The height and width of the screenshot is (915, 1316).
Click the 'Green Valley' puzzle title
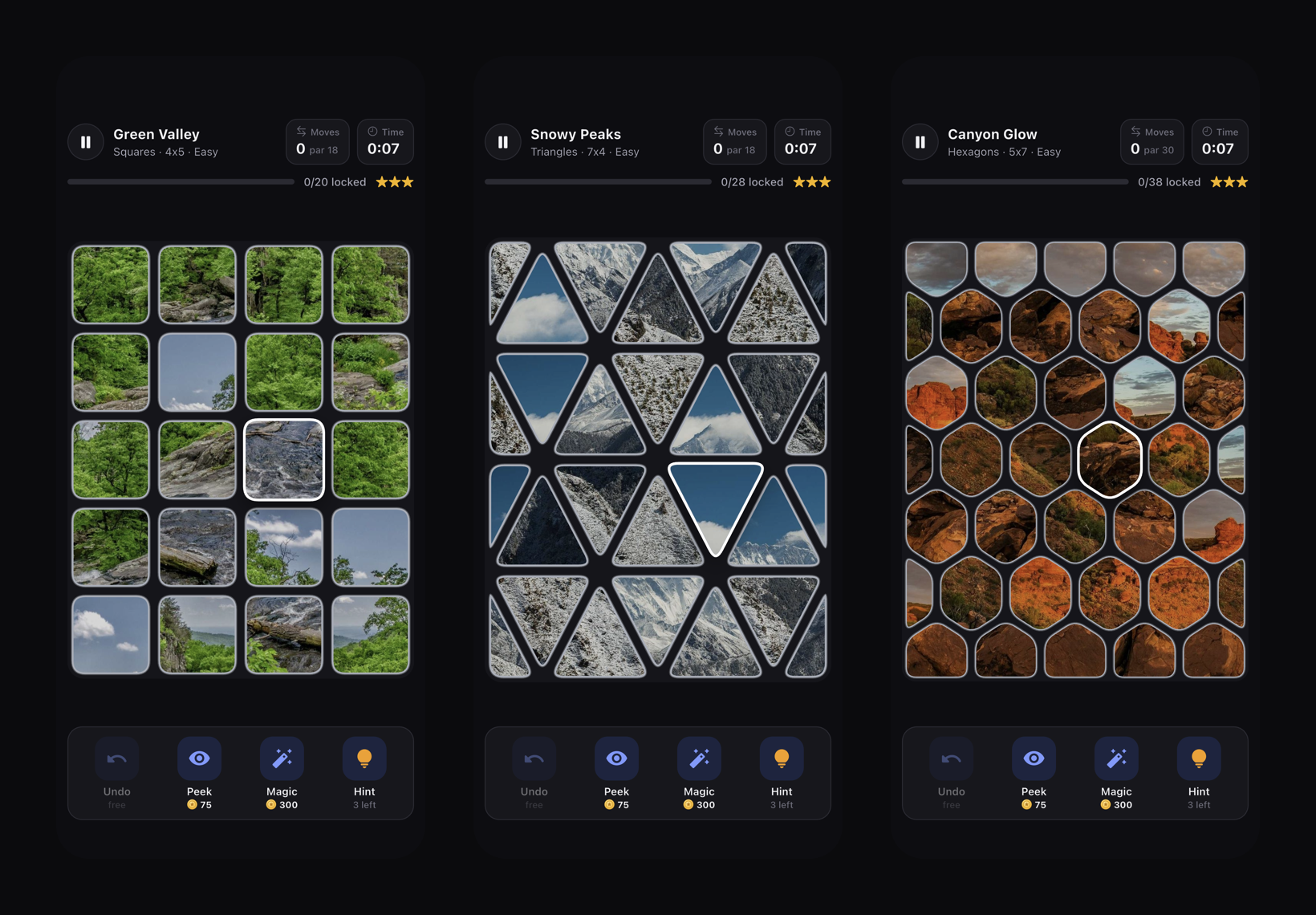point(156,134)
